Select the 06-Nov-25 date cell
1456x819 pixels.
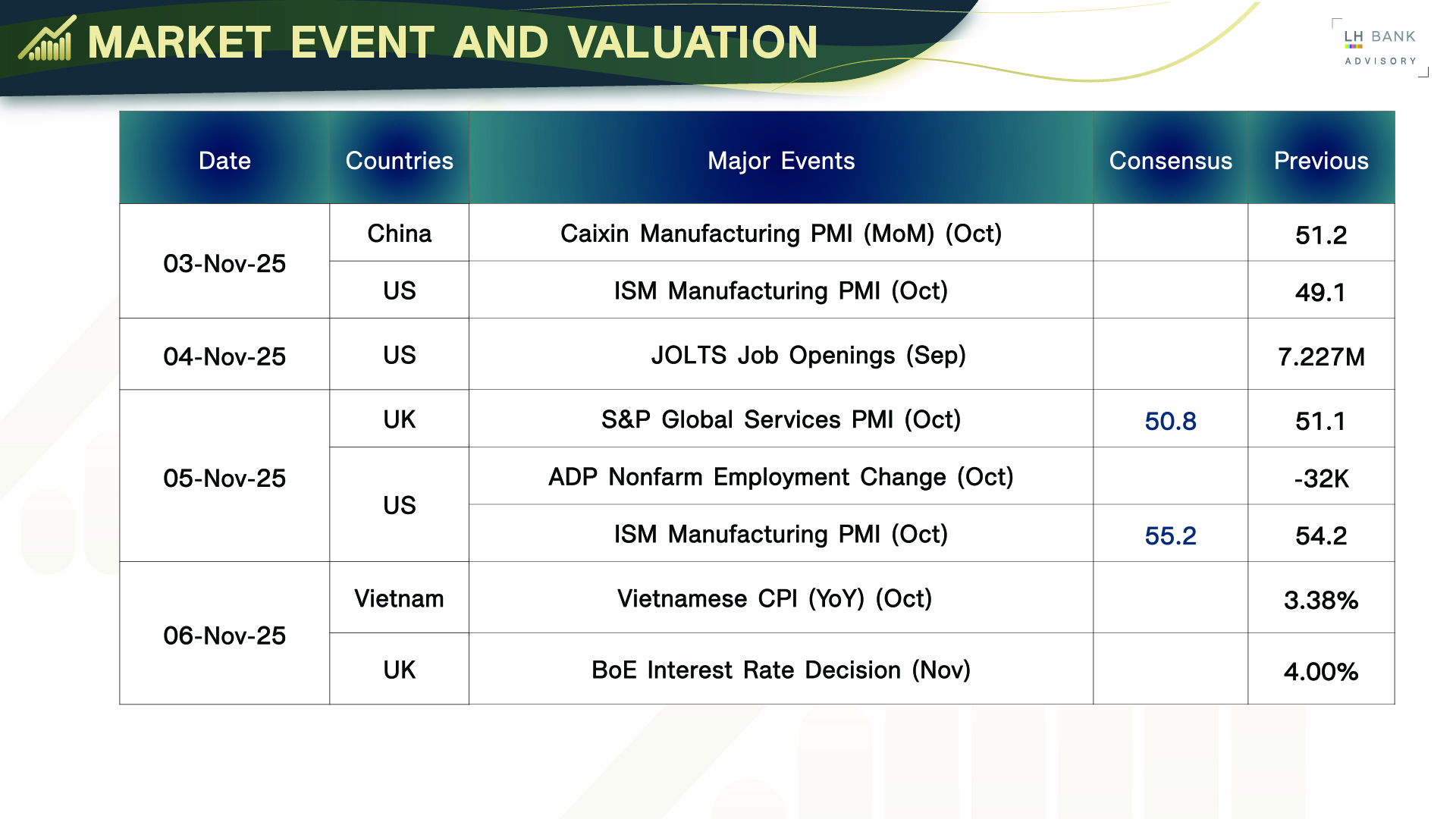pos(224,635)
